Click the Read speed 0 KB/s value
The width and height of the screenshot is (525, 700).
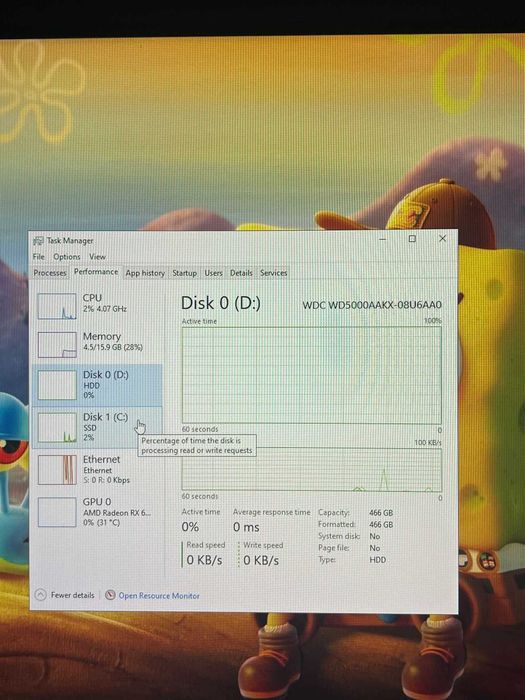click(204, 560)
